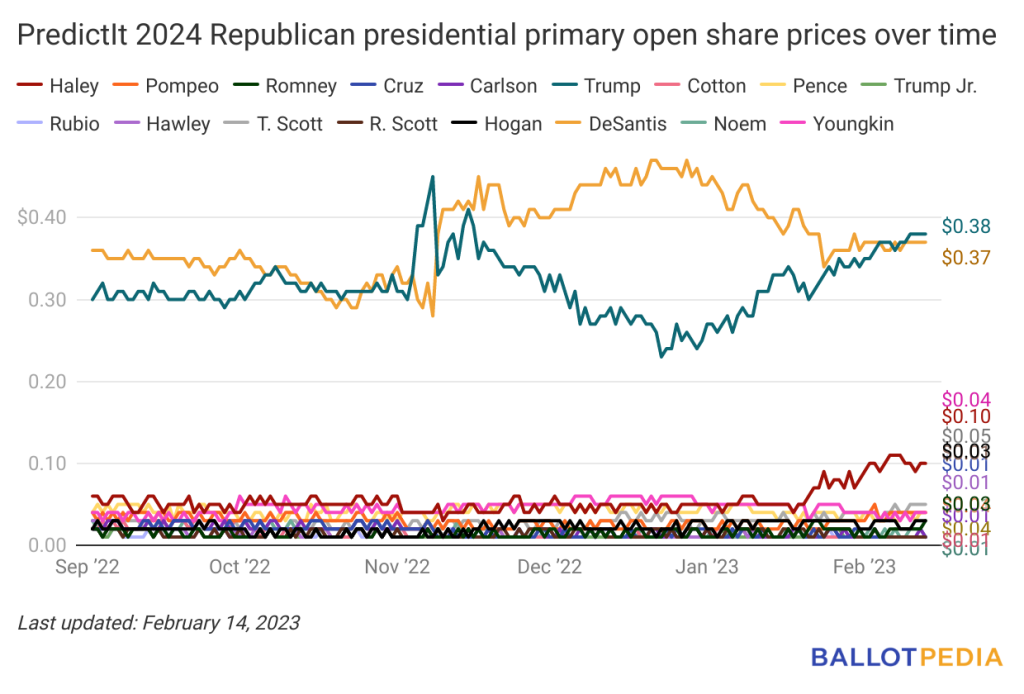Select the Pence legend item
This screenshot has height=694, width=1024.
point(803,86)
